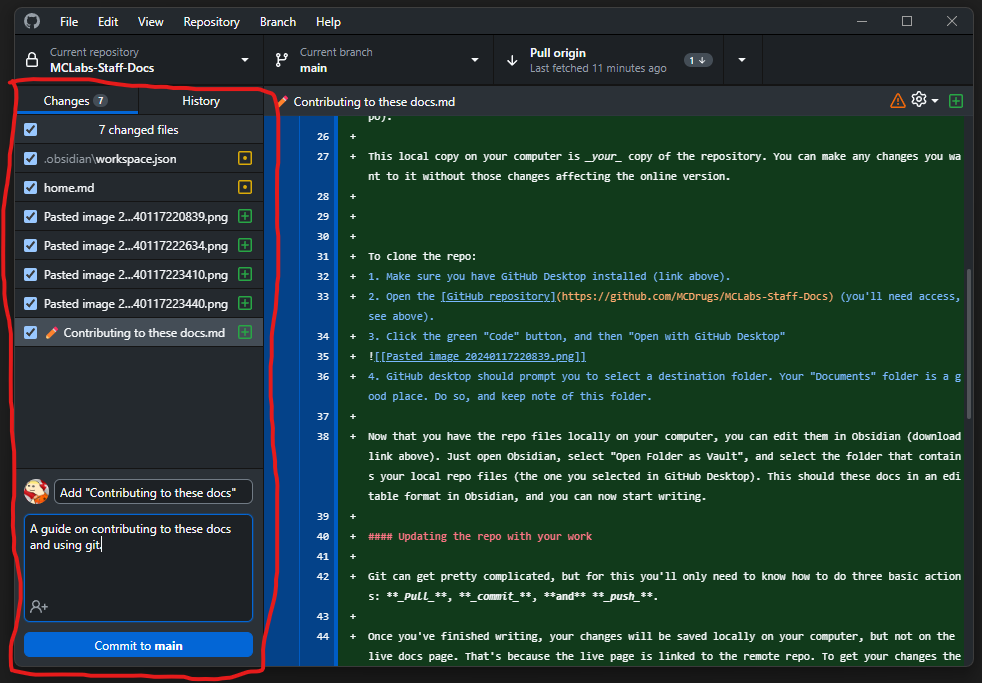
Task: Uncheck the 7 changed files checkbox
Action: pyautogui.click(x=31, y=130)
